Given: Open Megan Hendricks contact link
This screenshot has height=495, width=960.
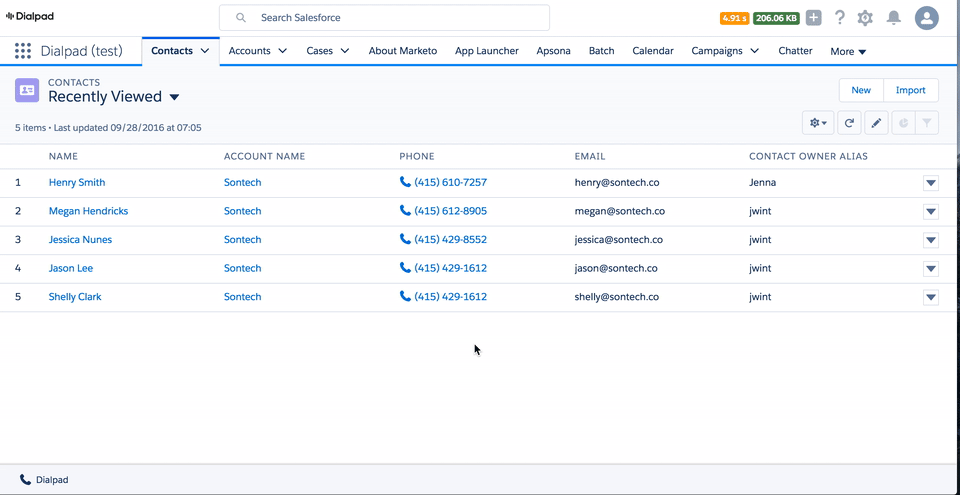Looking at the screenshot, I should [88, 211].
